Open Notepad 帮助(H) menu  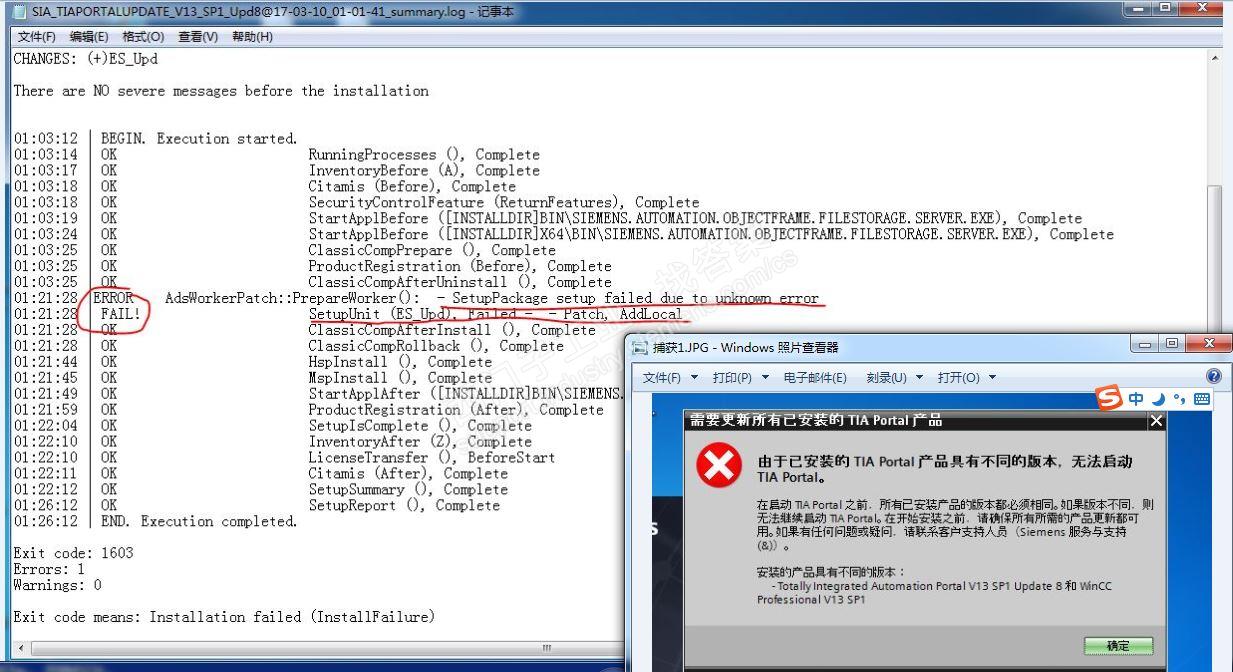(252, 37)
